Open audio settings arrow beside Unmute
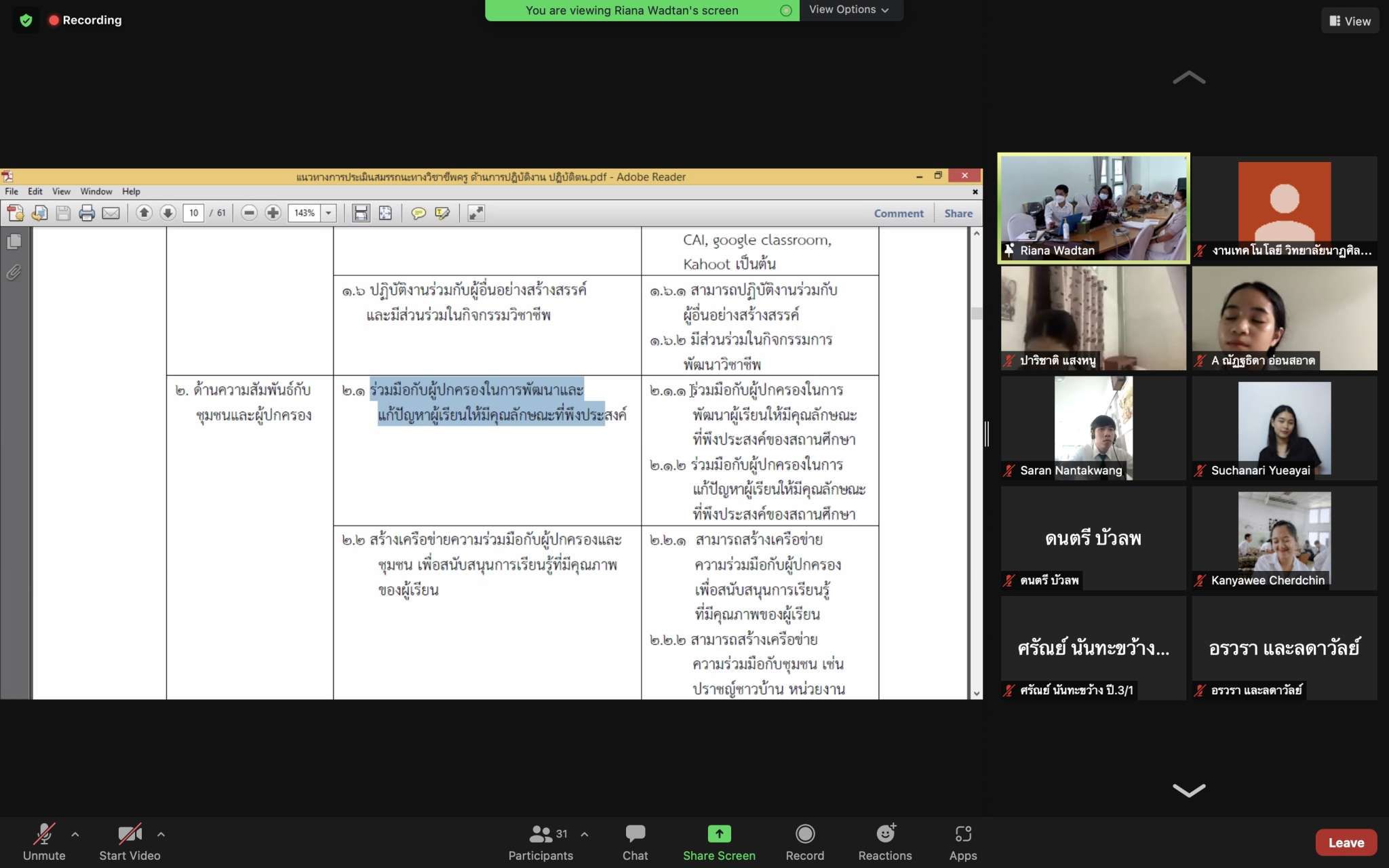This screenshot has width=1389, height=868. pyautogui.click(x=75, y=834)
